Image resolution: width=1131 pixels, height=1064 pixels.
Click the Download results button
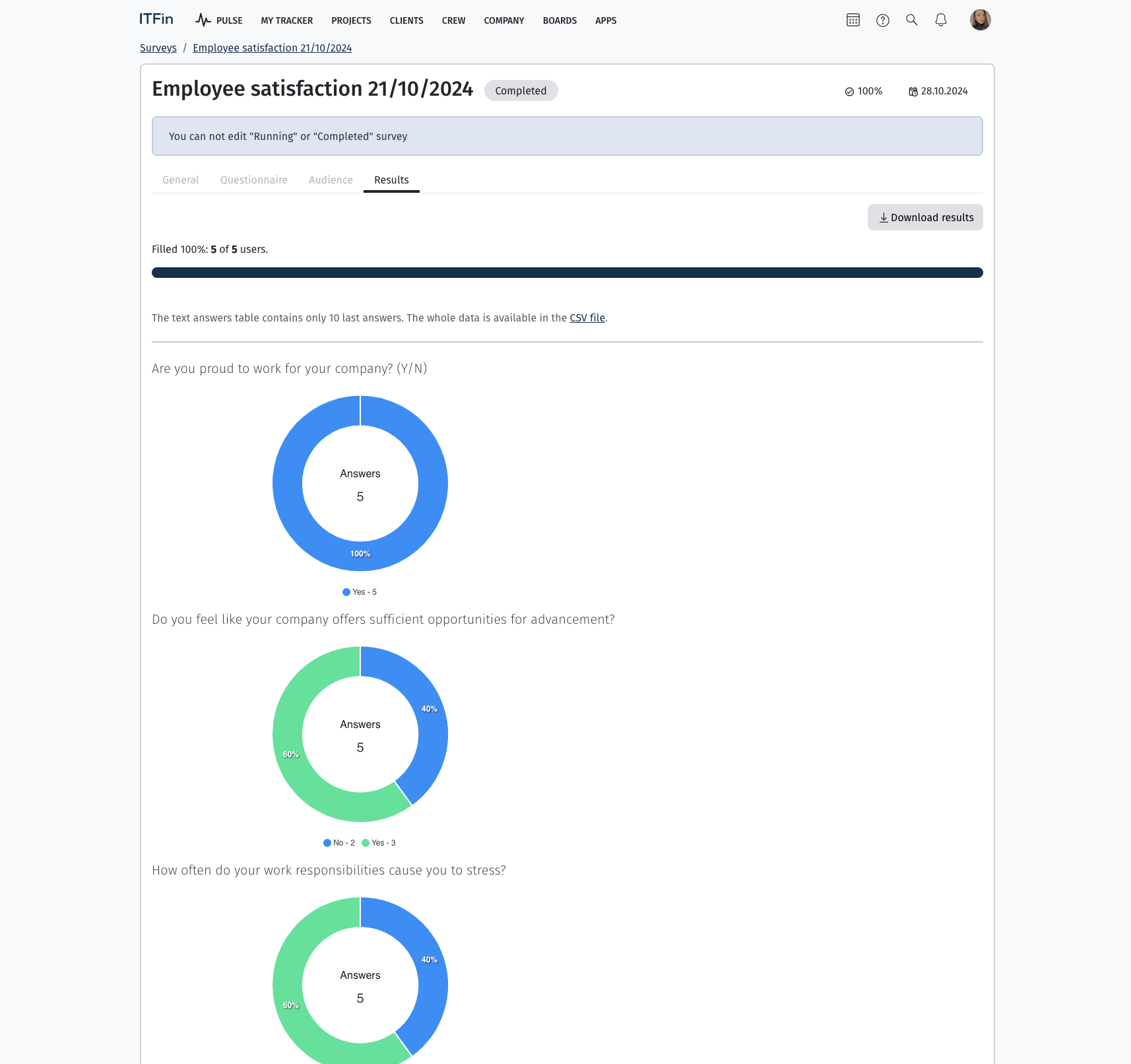925,217
